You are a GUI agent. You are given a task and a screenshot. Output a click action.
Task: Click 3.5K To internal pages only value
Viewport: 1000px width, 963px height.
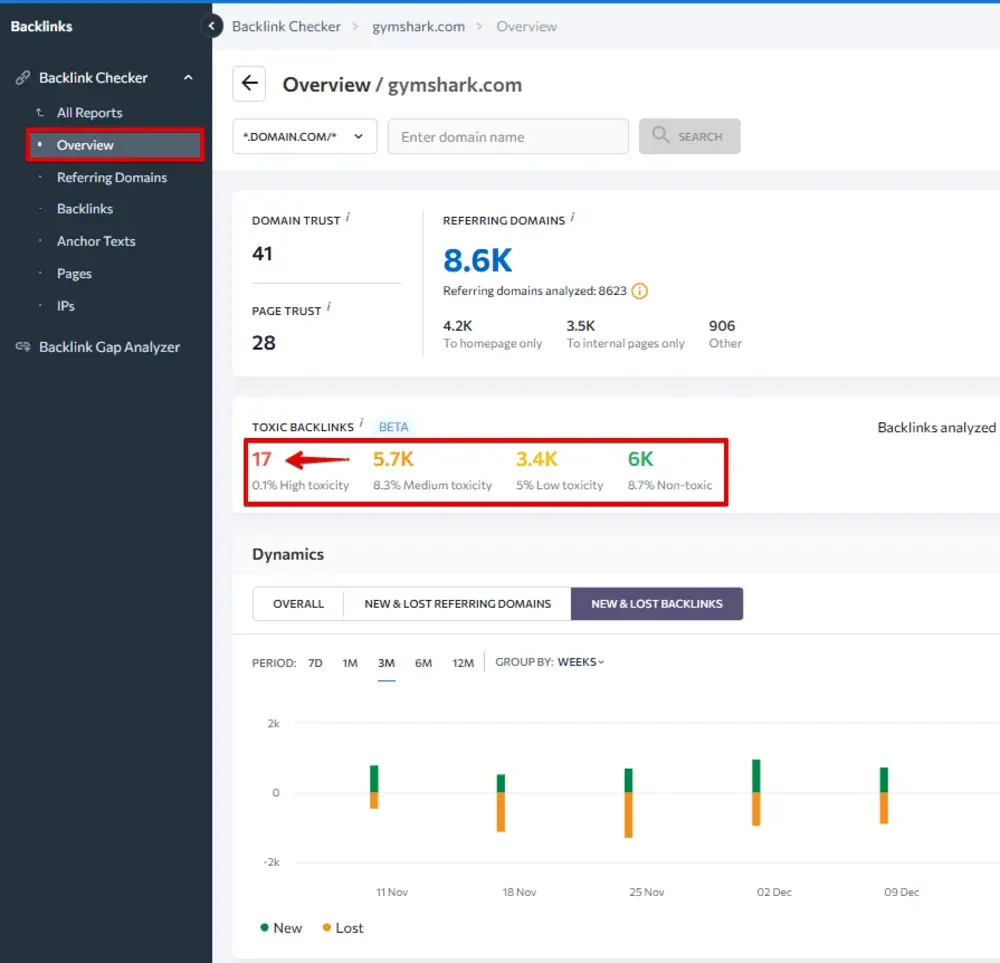(581, 326)
